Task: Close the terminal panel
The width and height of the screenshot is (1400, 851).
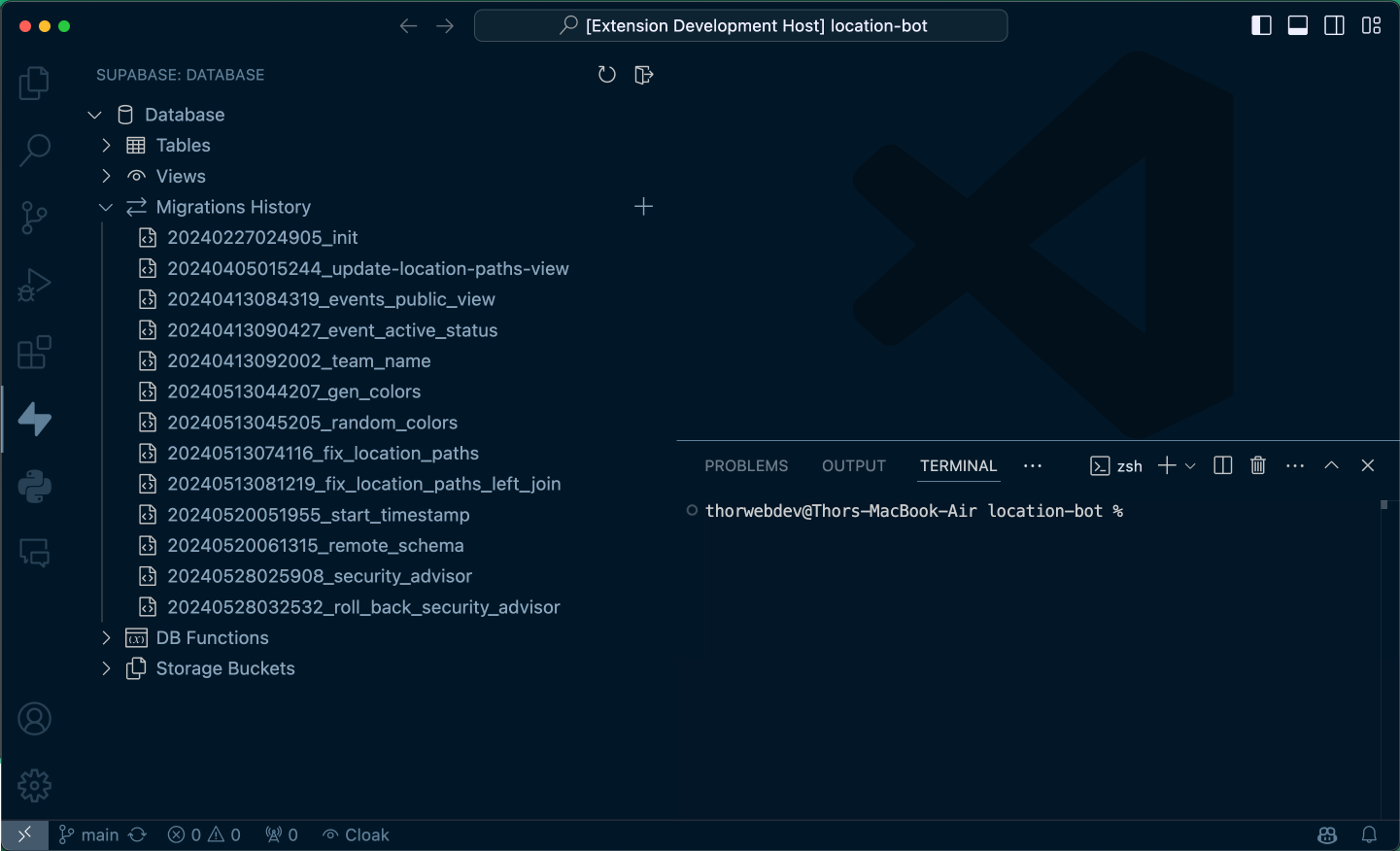Action: (1368, 465)
